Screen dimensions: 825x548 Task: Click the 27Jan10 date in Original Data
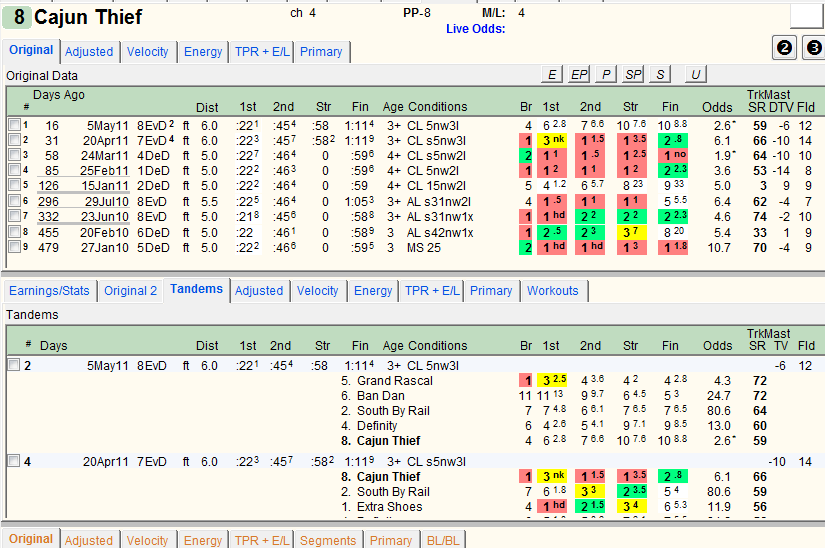point(104,248)
